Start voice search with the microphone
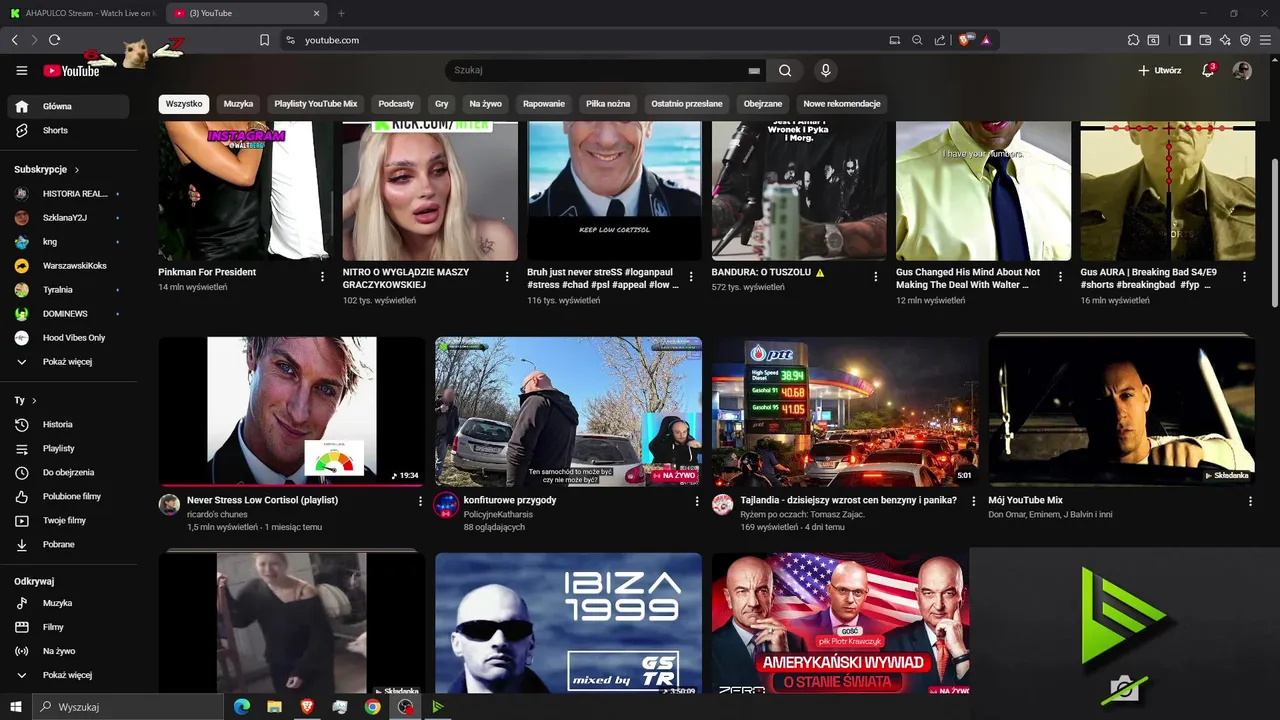1280x720 pixels. pyautogui.click(x=825, y=71)
